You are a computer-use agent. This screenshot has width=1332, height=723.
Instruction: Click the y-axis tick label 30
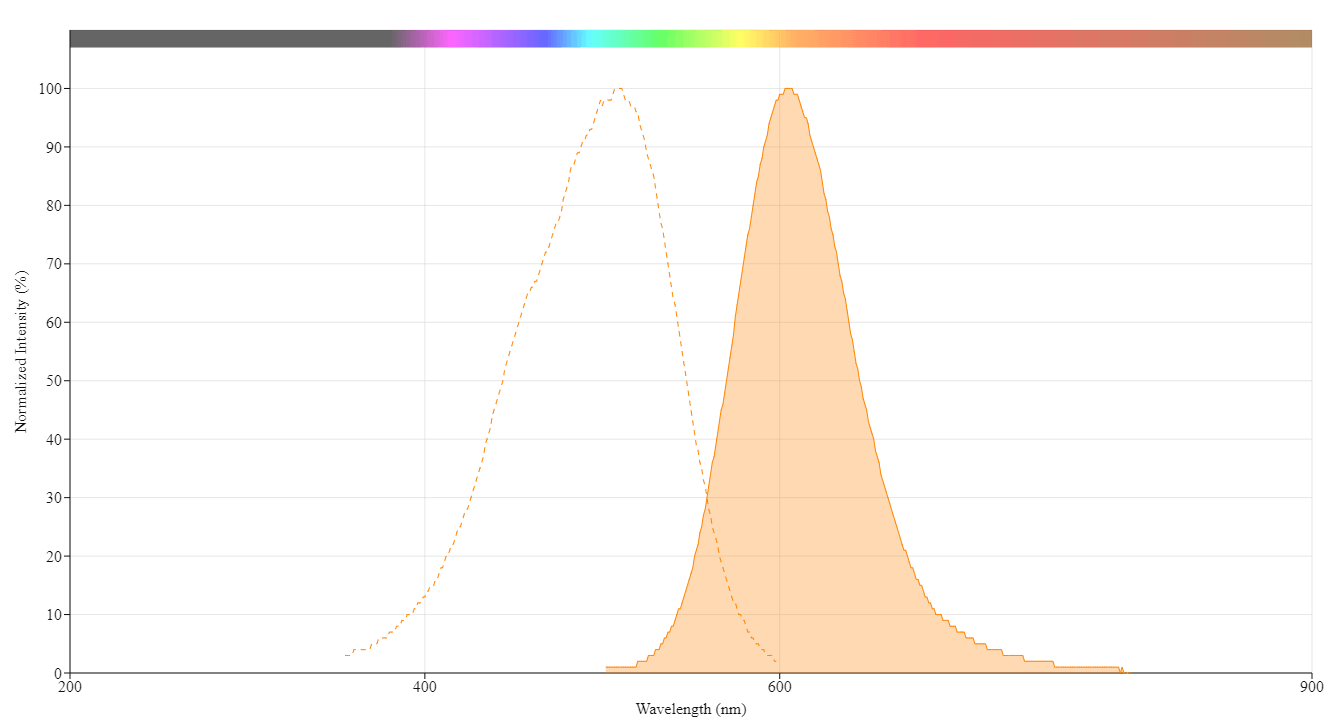54,498
